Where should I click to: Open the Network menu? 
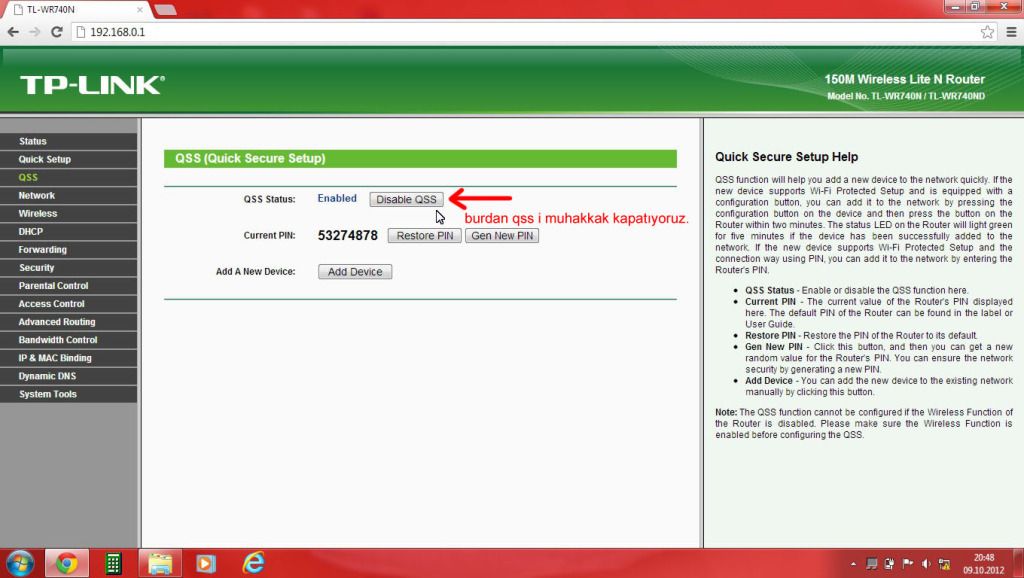coord(69,195)
